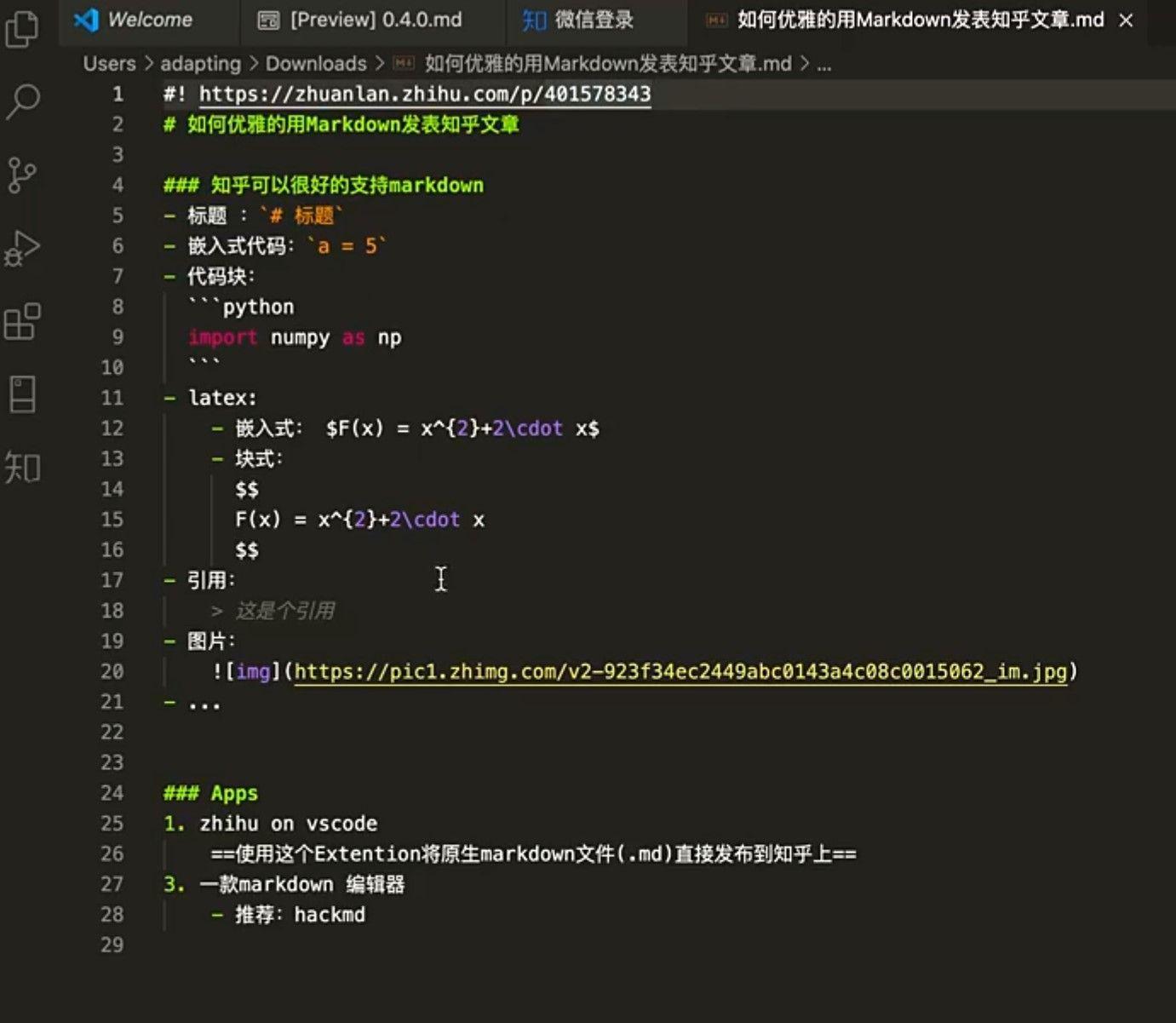The image size is (1176, 1023).
Task: Click the 'import numpy as np' line
Action: point(295,337)
